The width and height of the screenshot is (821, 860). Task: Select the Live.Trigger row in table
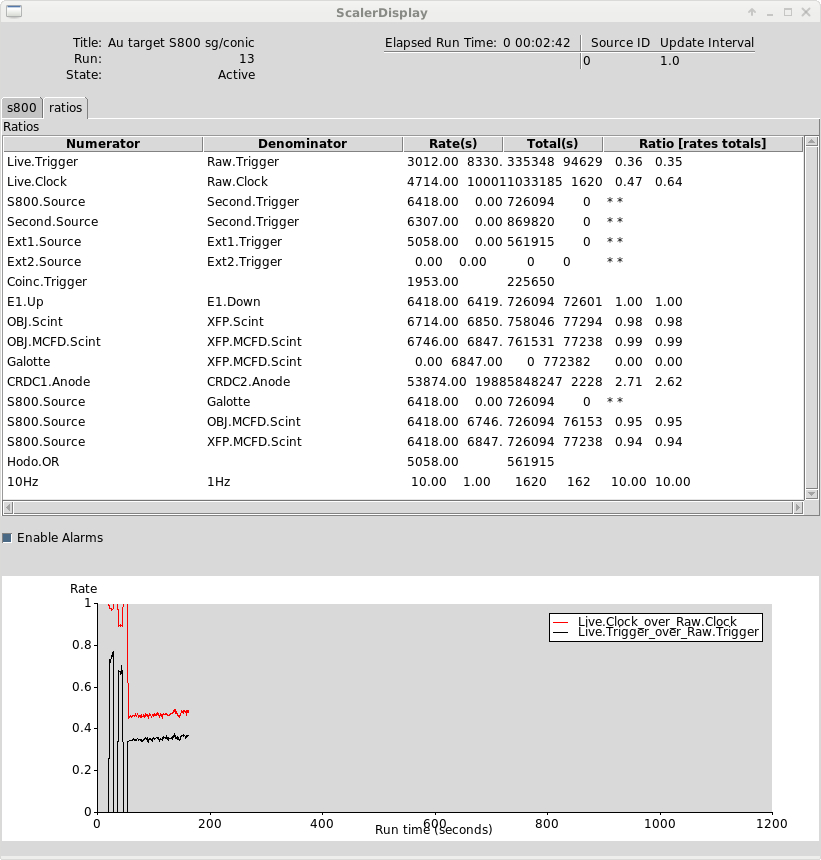pyautogui.click(x=403, y=162)
